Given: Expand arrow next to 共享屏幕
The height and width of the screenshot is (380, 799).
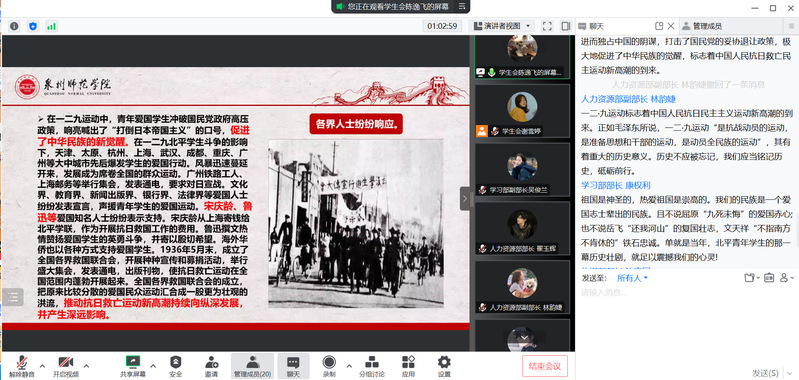Looking at the screenshot, I should (153, 366).
